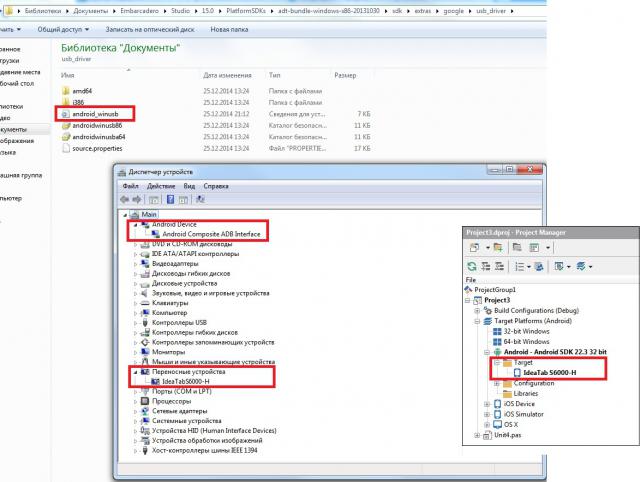This screenshot has width=640, height=482.
Task: Click usb_driver in the address breadcrumb
Action: (x=491, y=11)
